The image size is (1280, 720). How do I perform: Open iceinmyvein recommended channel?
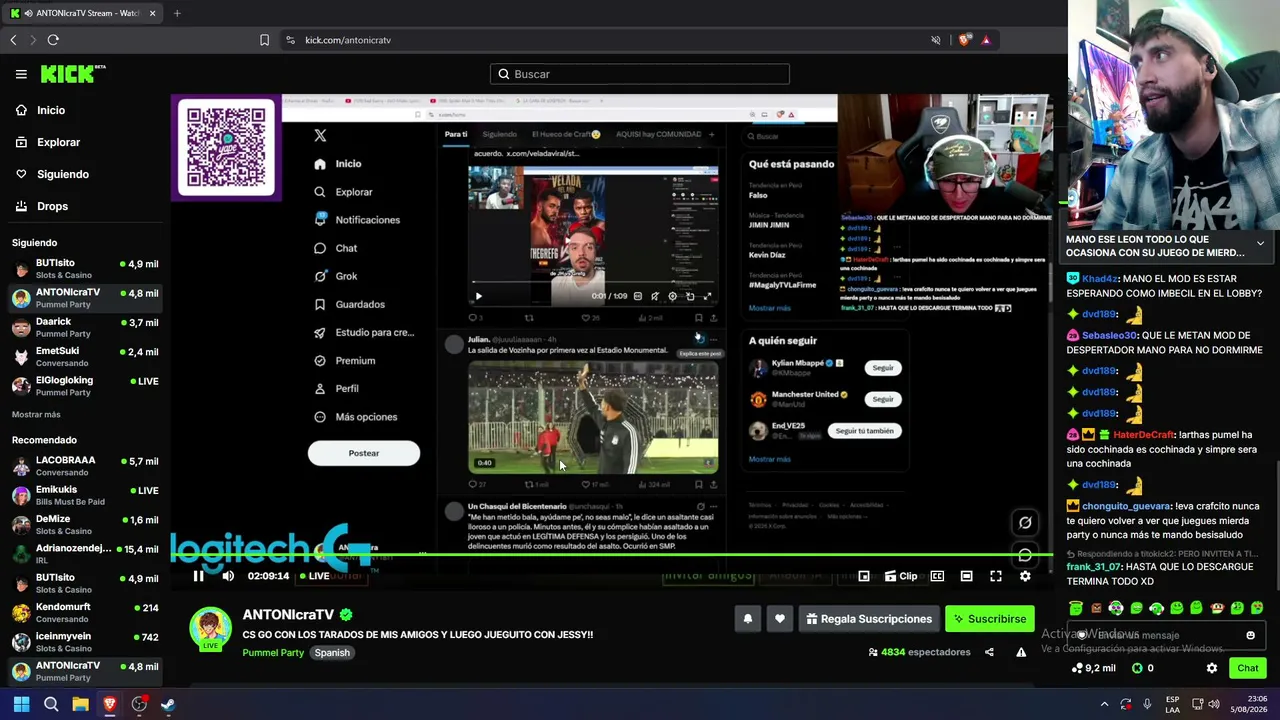84,642
